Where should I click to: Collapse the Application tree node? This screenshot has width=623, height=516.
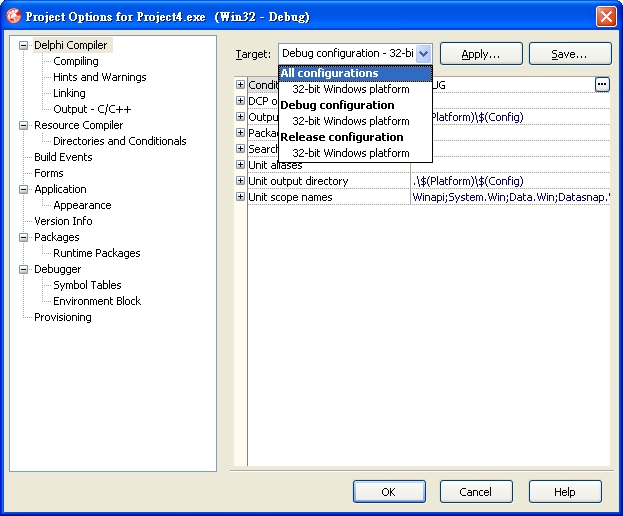coord(23,189)
